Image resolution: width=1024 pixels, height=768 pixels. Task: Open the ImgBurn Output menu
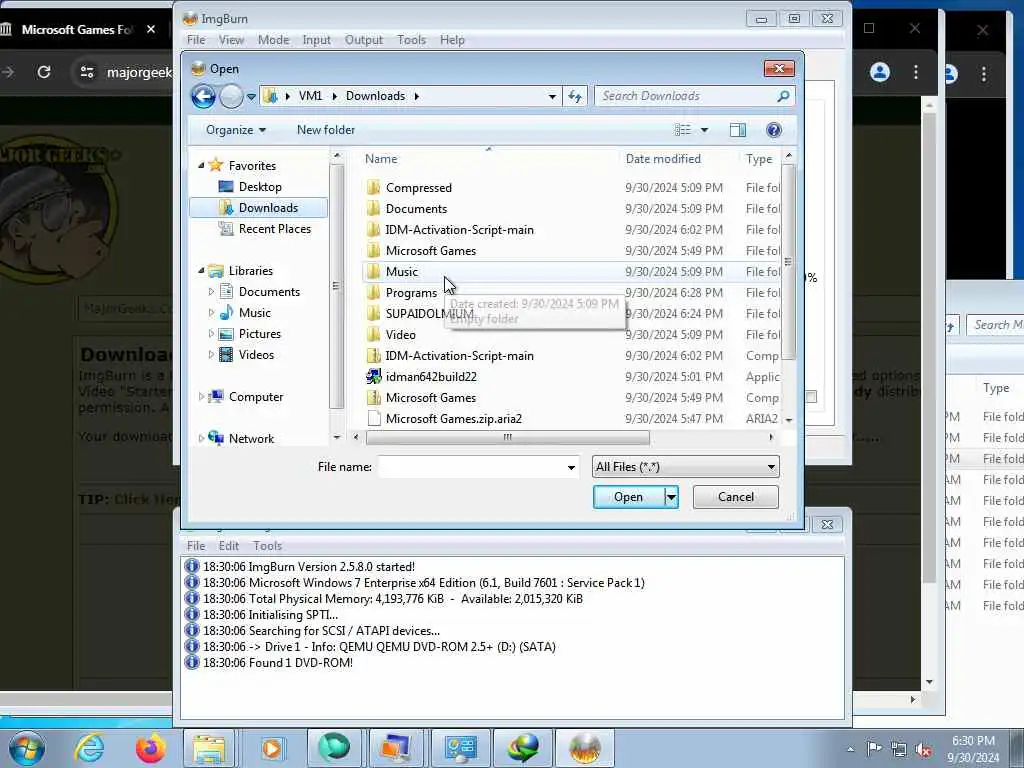[x=364, y=40]
